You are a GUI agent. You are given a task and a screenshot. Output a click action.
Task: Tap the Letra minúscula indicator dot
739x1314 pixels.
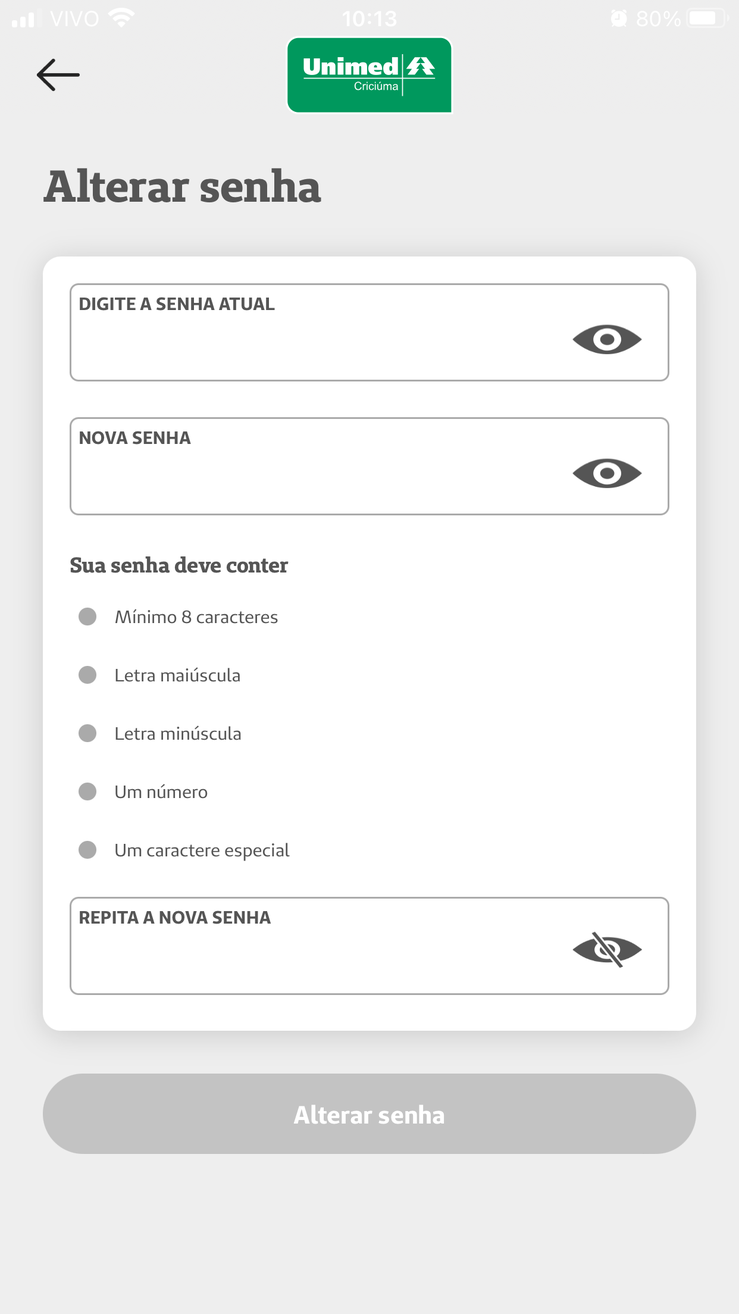point(88,733)
